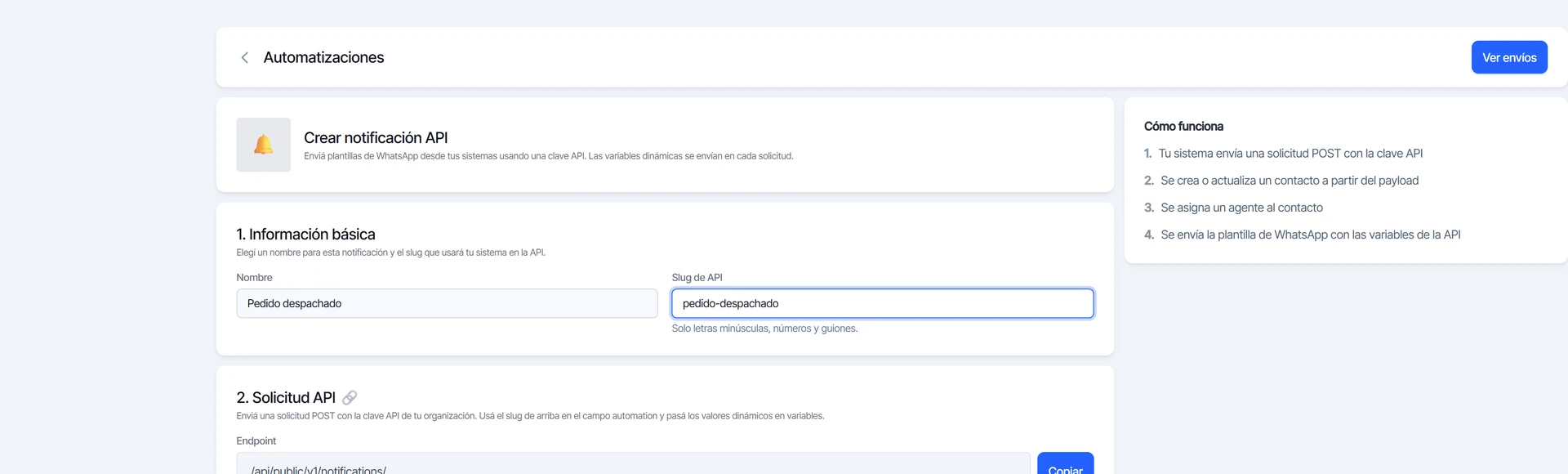Click the link icon next to Solicitud API

(350, 398)
